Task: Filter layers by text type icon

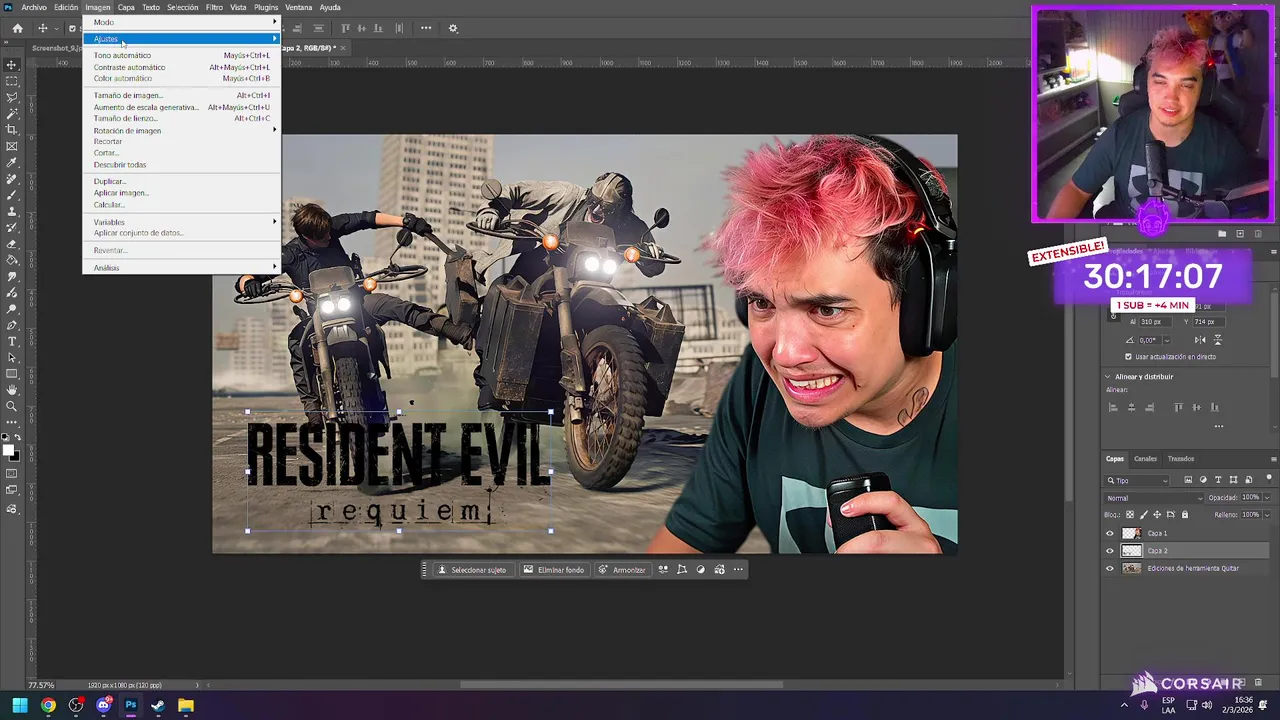Action: point(1218,480)
